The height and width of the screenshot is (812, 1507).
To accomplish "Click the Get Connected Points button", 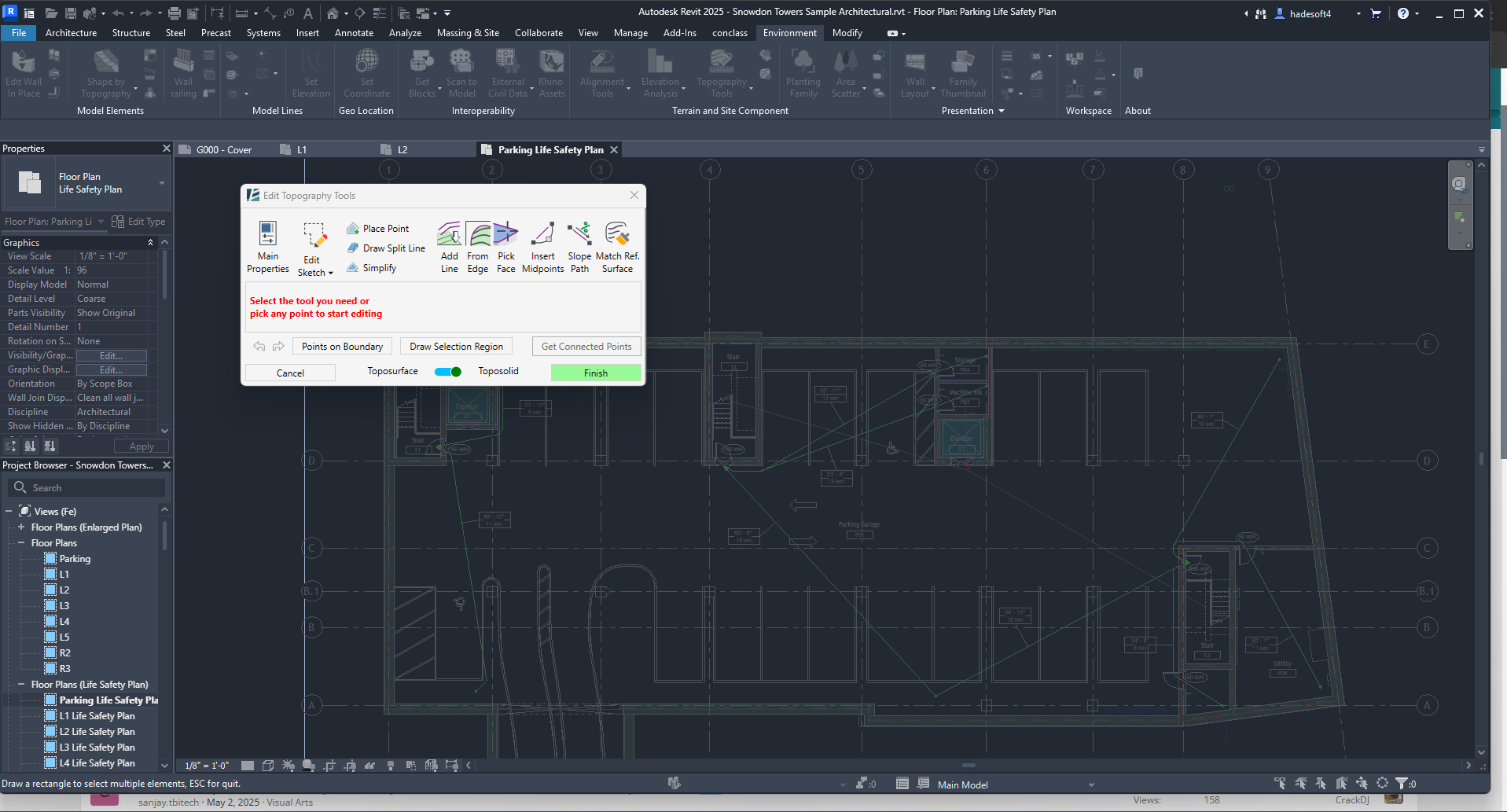I will (586, 347).
